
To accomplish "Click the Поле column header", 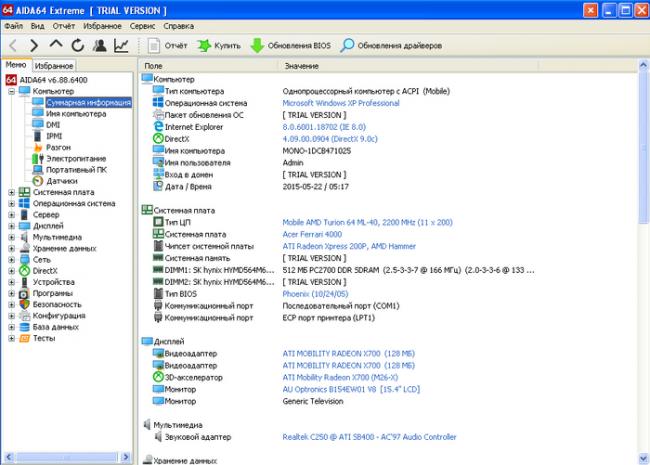I will [153, 65].
